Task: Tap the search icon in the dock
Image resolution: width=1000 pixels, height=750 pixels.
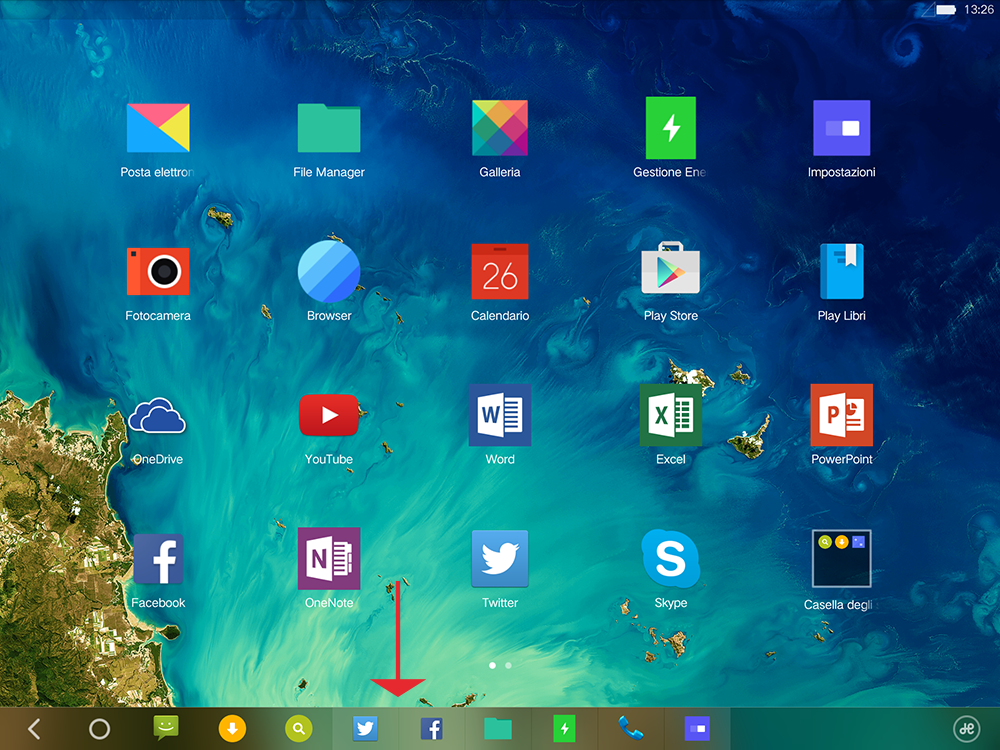Action: (298, 728)
